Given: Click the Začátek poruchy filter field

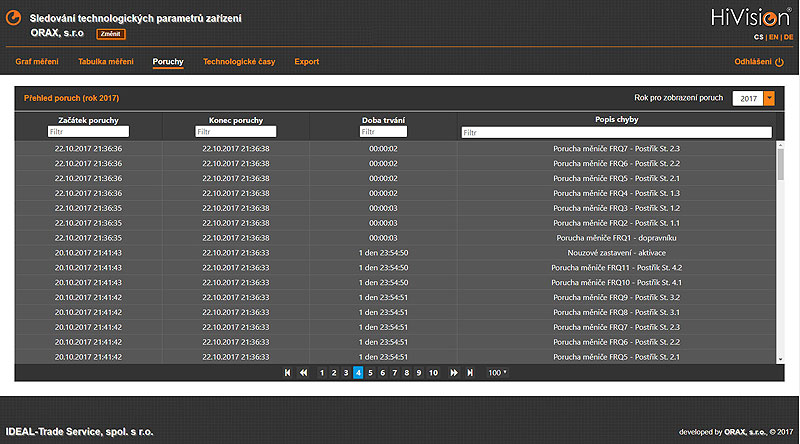Looking at the screenshot, I should click(88, 132).
